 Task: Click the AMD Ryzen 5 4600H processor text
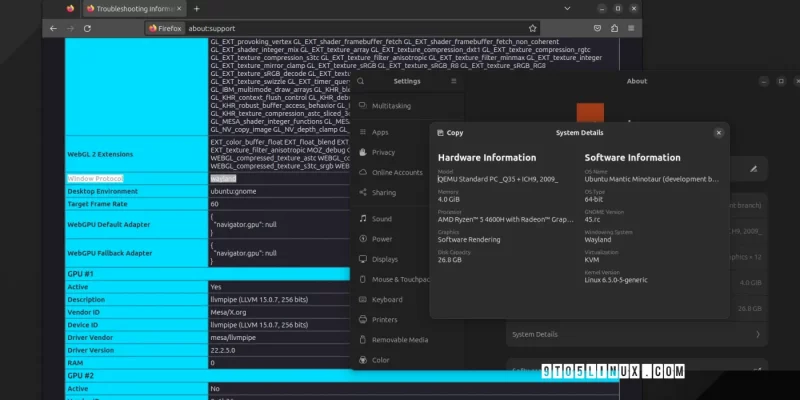coord(506,219)
